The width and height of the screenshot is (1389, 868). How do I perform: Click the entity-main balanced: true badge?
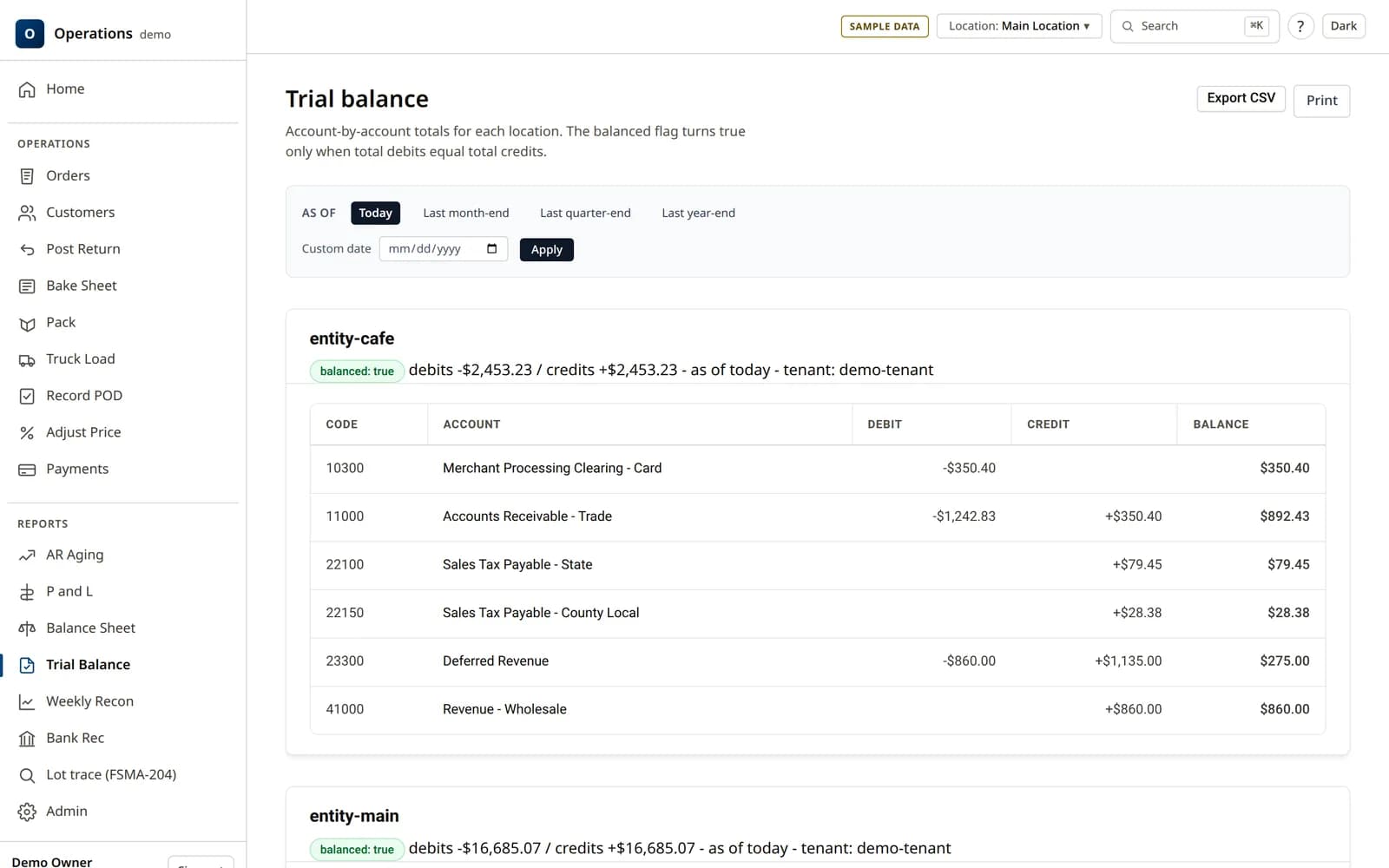pyautogui.click(x=357, y=849)
